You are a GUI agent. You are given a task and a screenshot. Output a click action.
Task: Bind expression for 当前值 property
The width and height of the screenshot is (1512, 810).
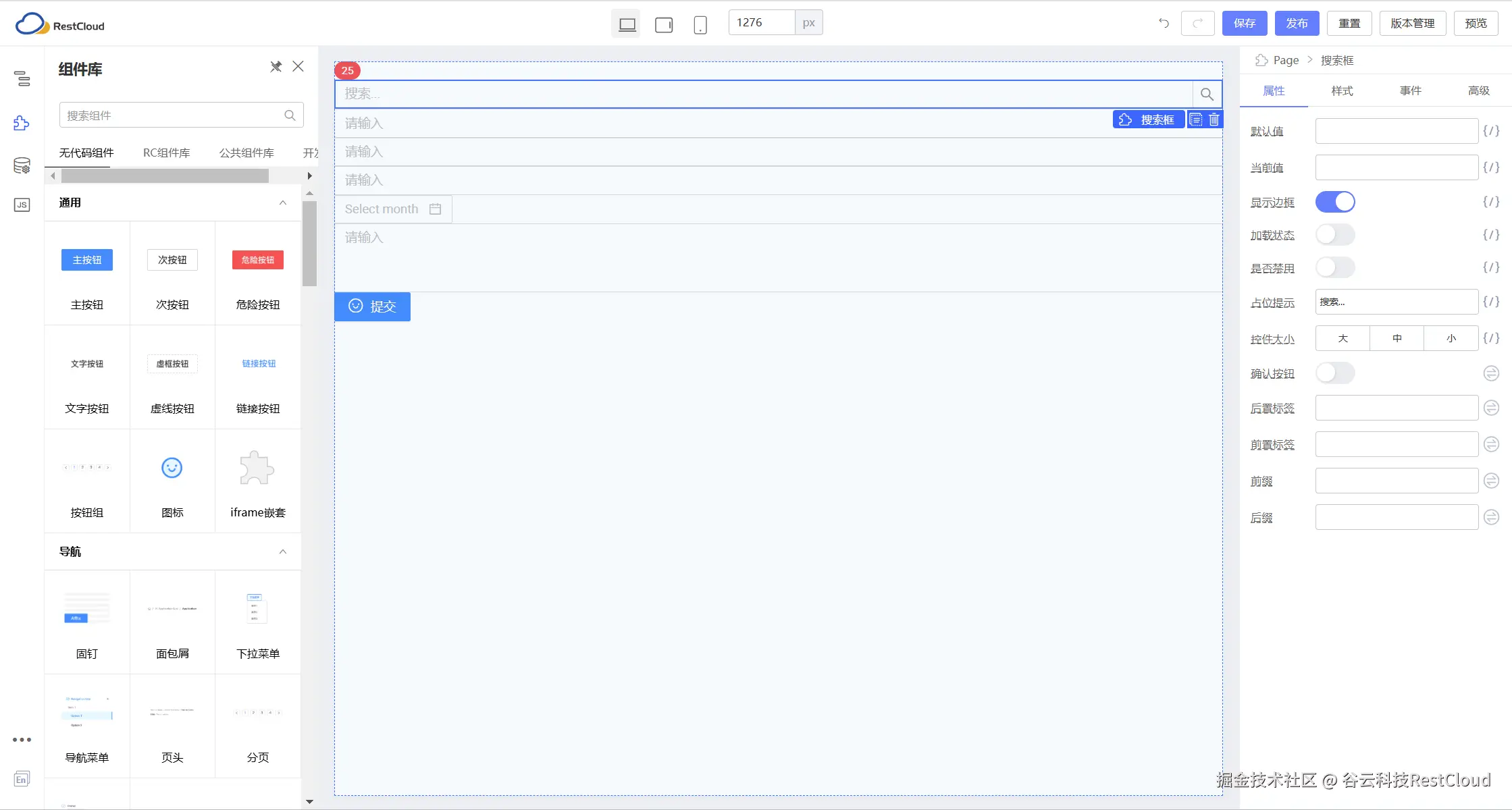point(1491,167)
